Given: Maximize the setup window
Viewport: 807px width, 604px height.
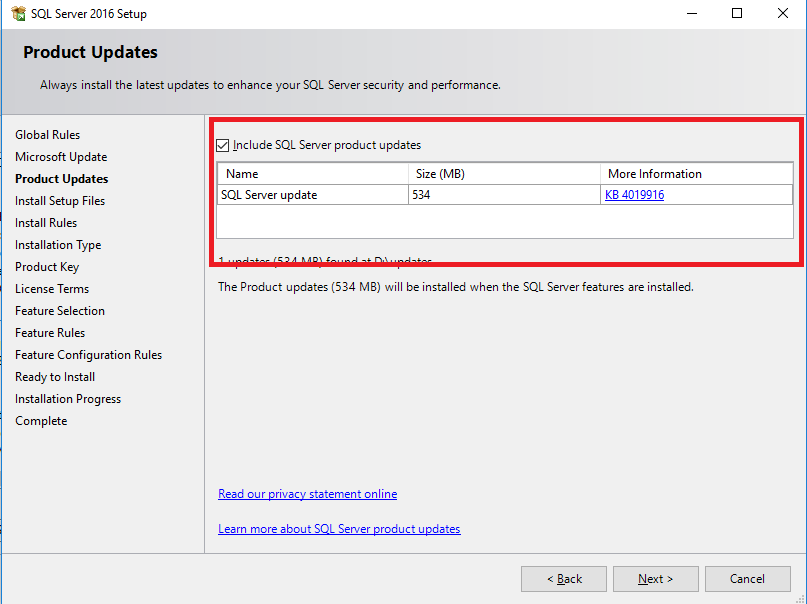Looking at the screenshot, I should tap(737, 14).
